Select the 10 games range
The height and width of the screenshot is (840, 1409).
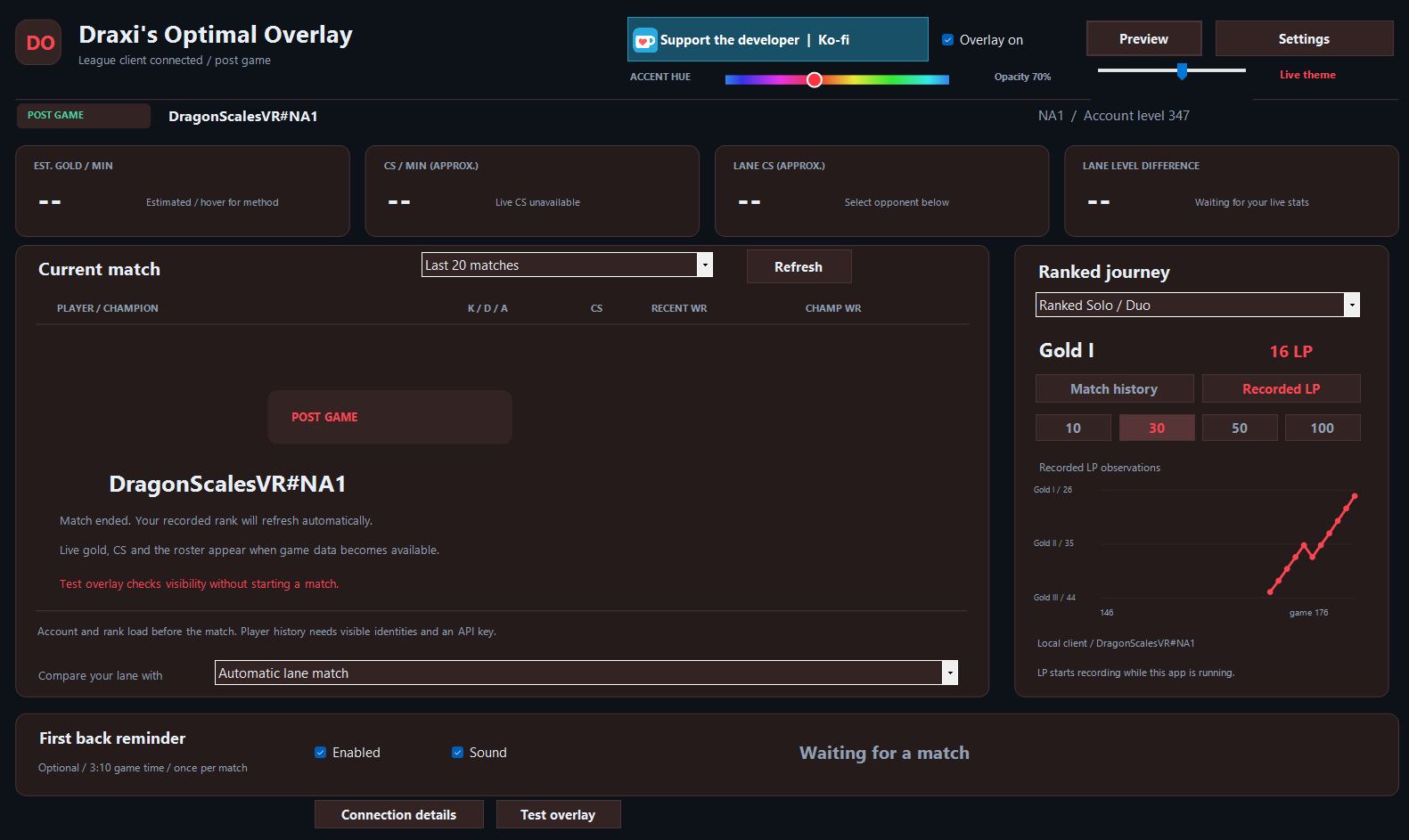[1073, 428]
